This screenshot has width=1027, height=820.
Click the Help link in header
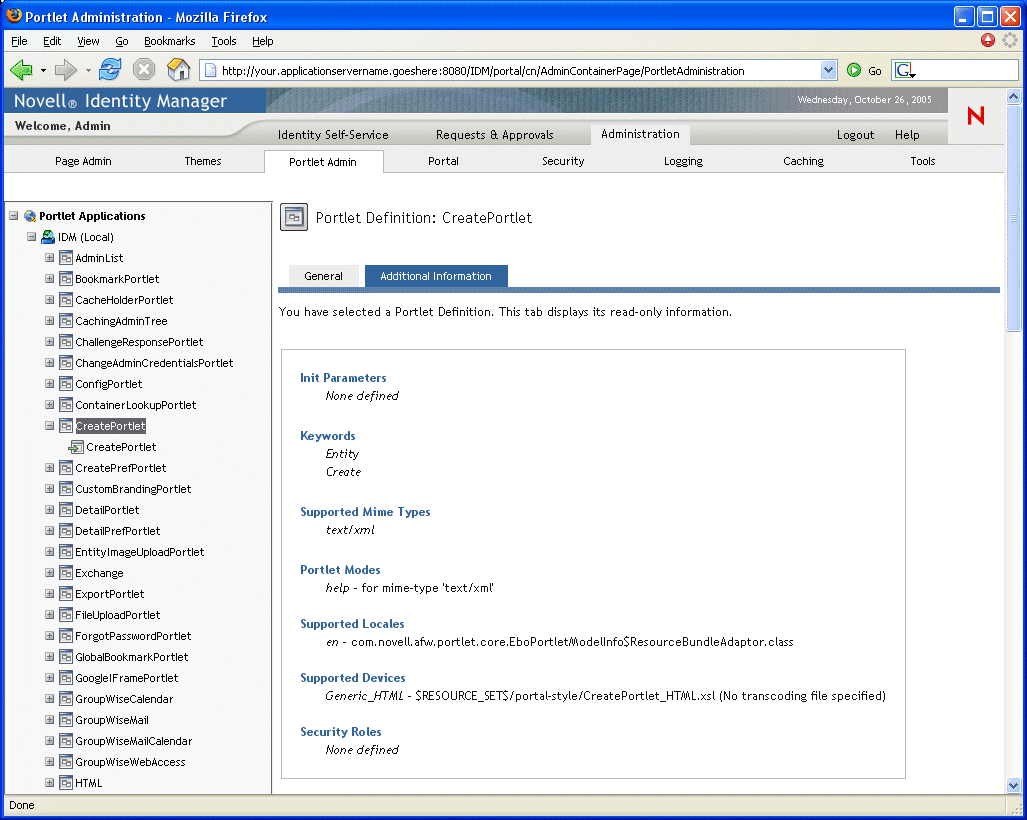(907, 135)
